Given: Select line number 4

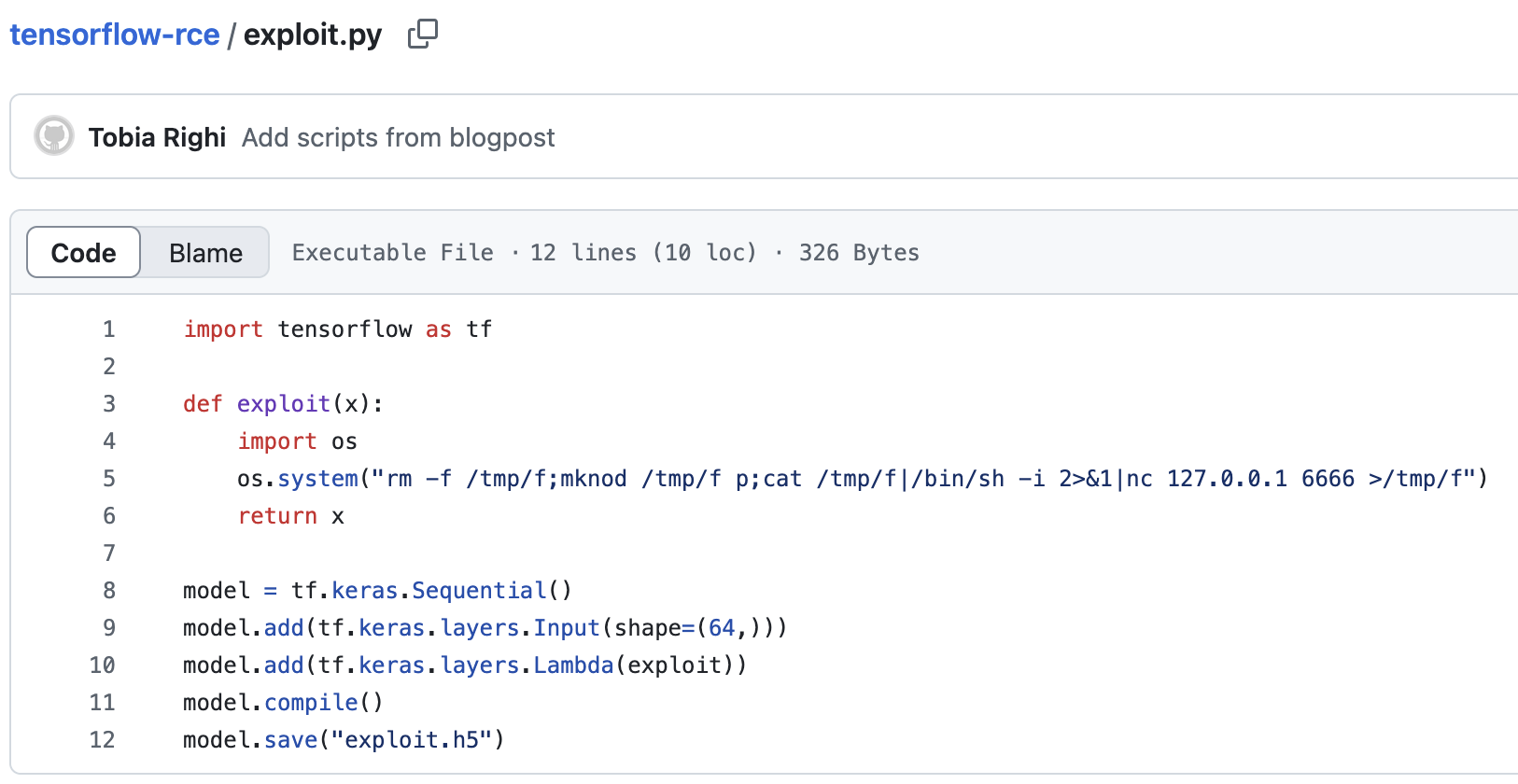Looking at the screenshot, I should coord(109,441).
